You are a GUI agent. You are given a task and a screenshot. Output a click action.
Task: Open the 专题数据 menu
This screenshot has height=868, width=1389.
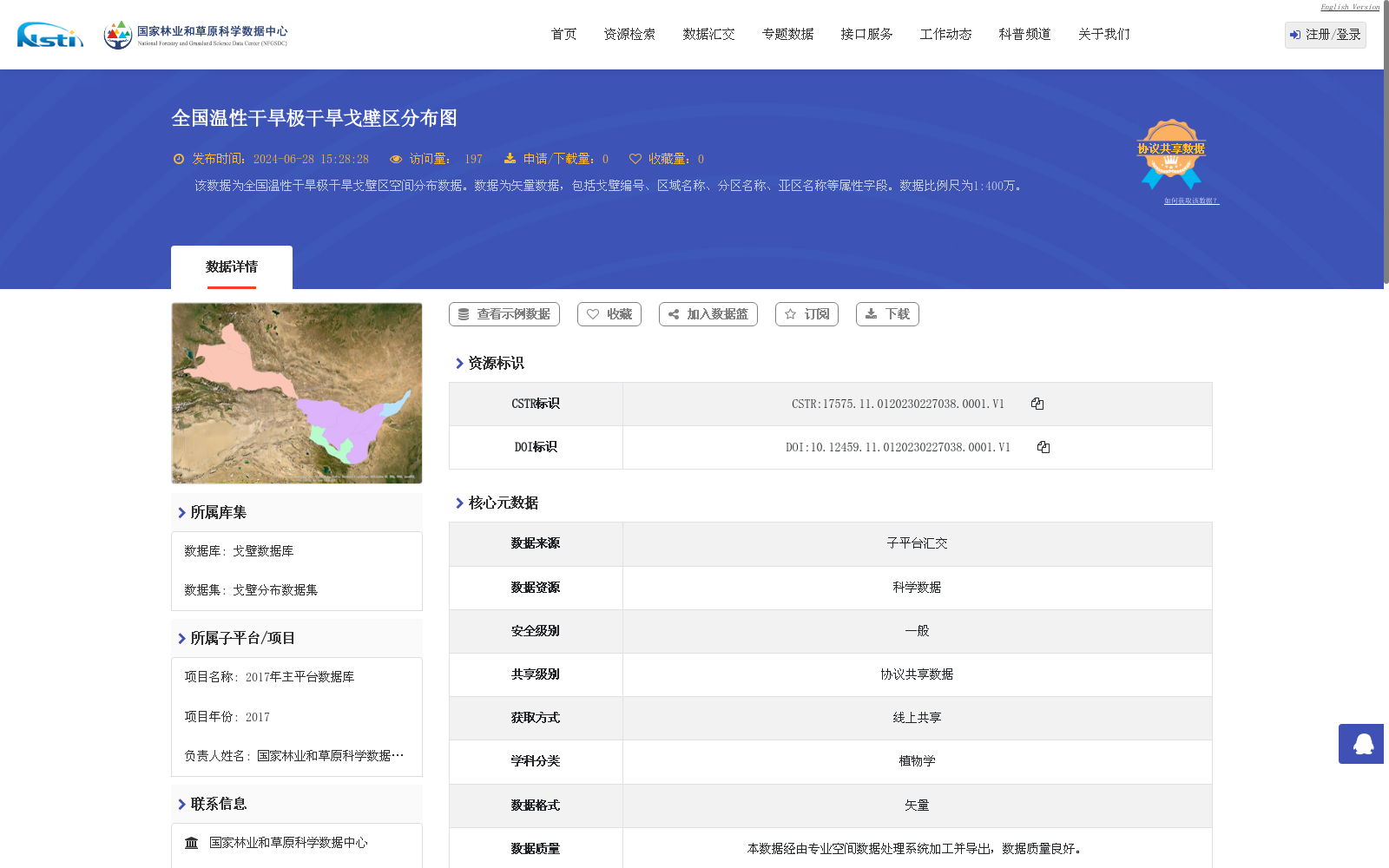click(787, 34)
